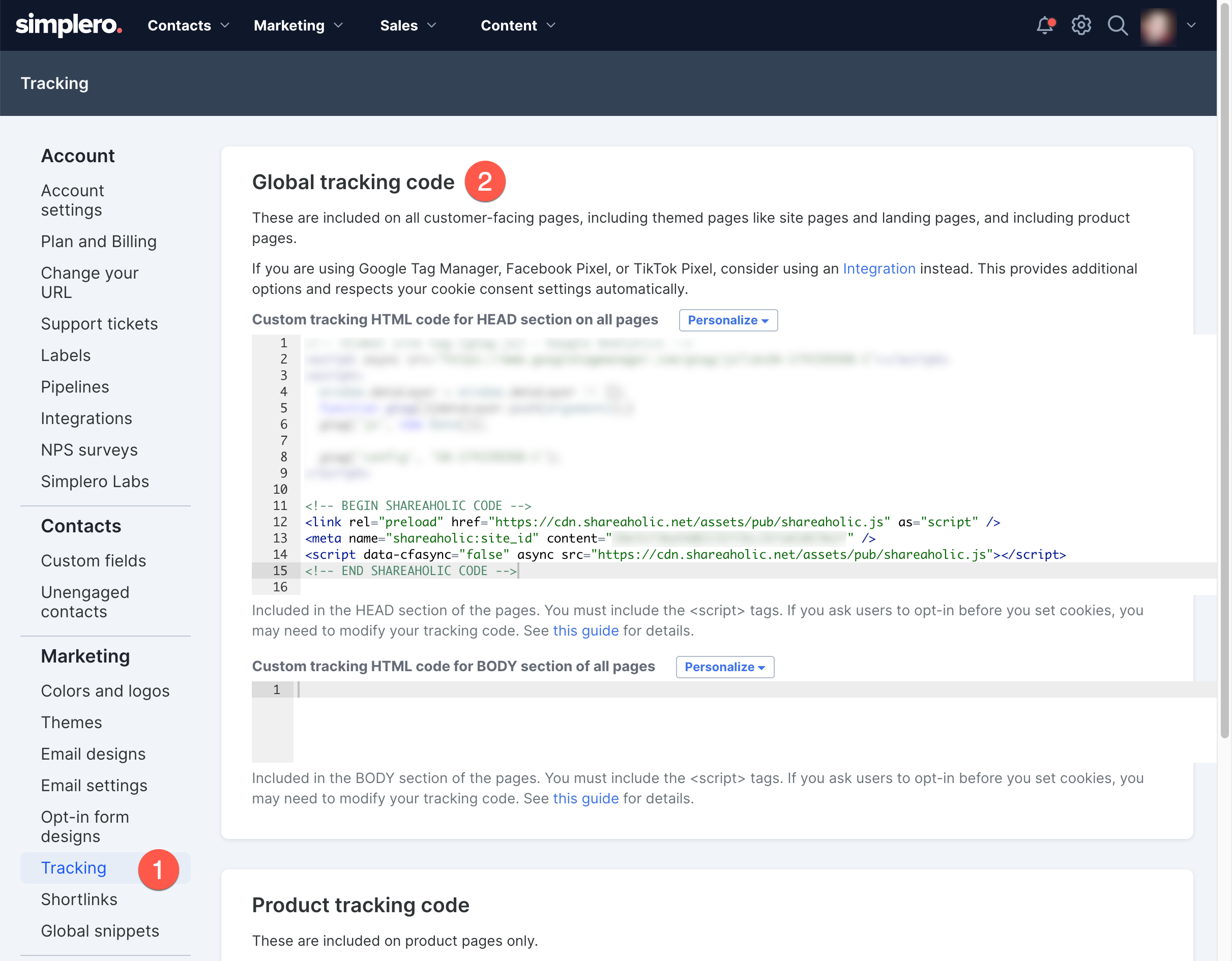Screen dimensions: 1232x961
Task: Open Integrations in the sidebar
Action: pos(86,418)
